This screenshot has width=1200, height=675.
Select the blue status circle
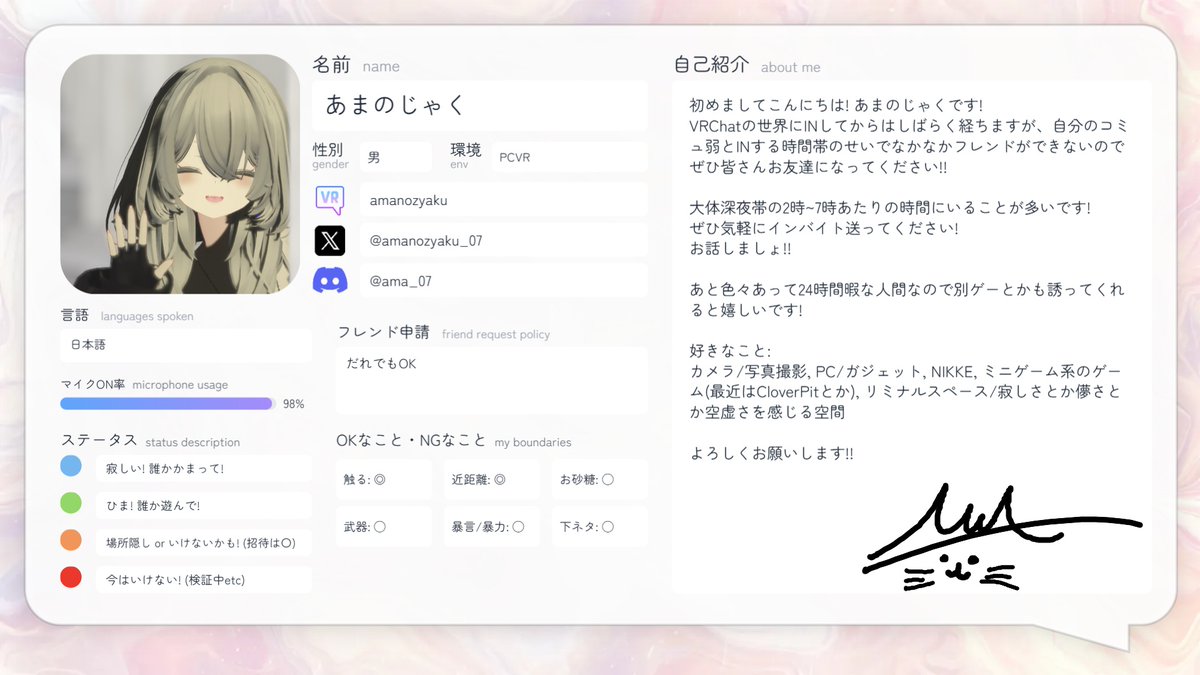pyautogui.click(x=71, y=466)
